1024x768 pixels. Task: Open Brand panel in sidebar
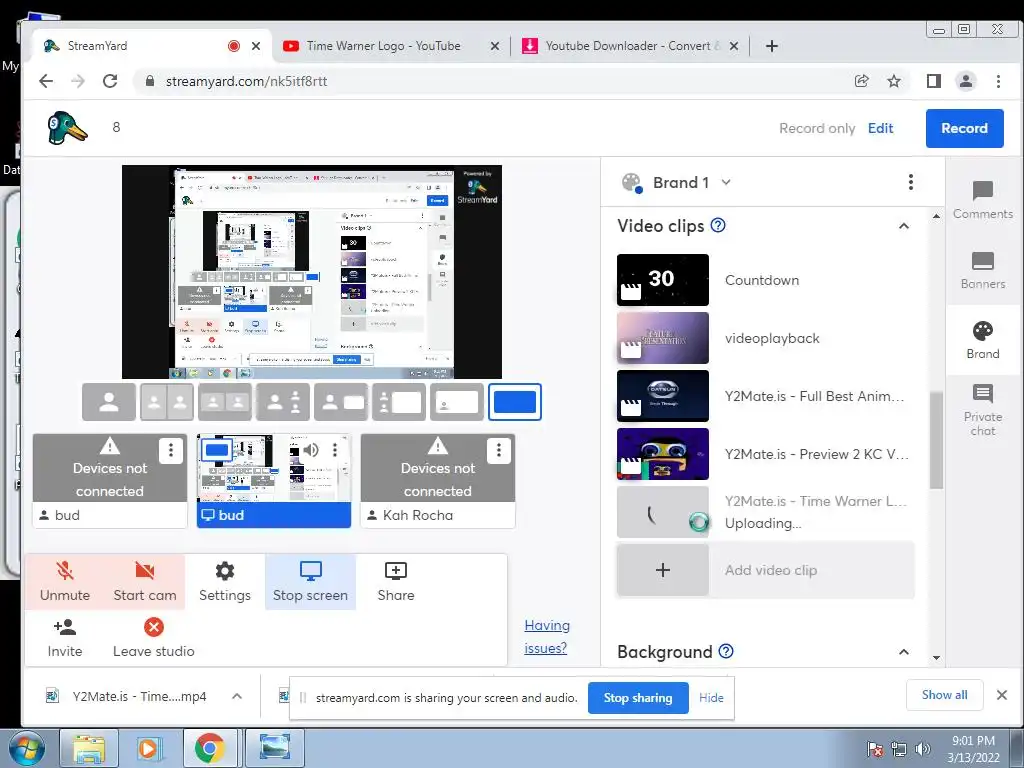click(x=982, y=340)
